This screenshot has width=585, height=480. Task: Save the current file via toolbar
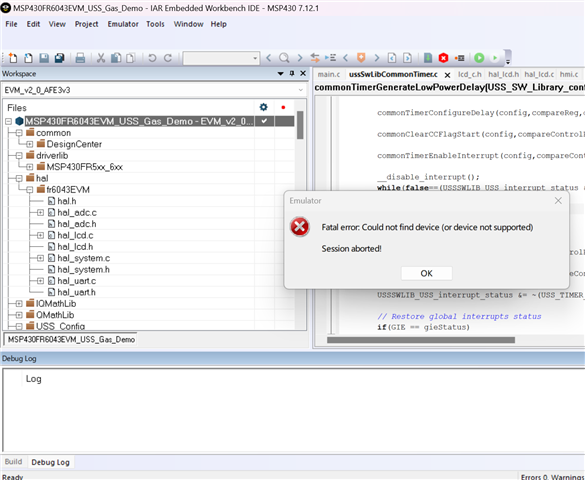tap(44, 58)
